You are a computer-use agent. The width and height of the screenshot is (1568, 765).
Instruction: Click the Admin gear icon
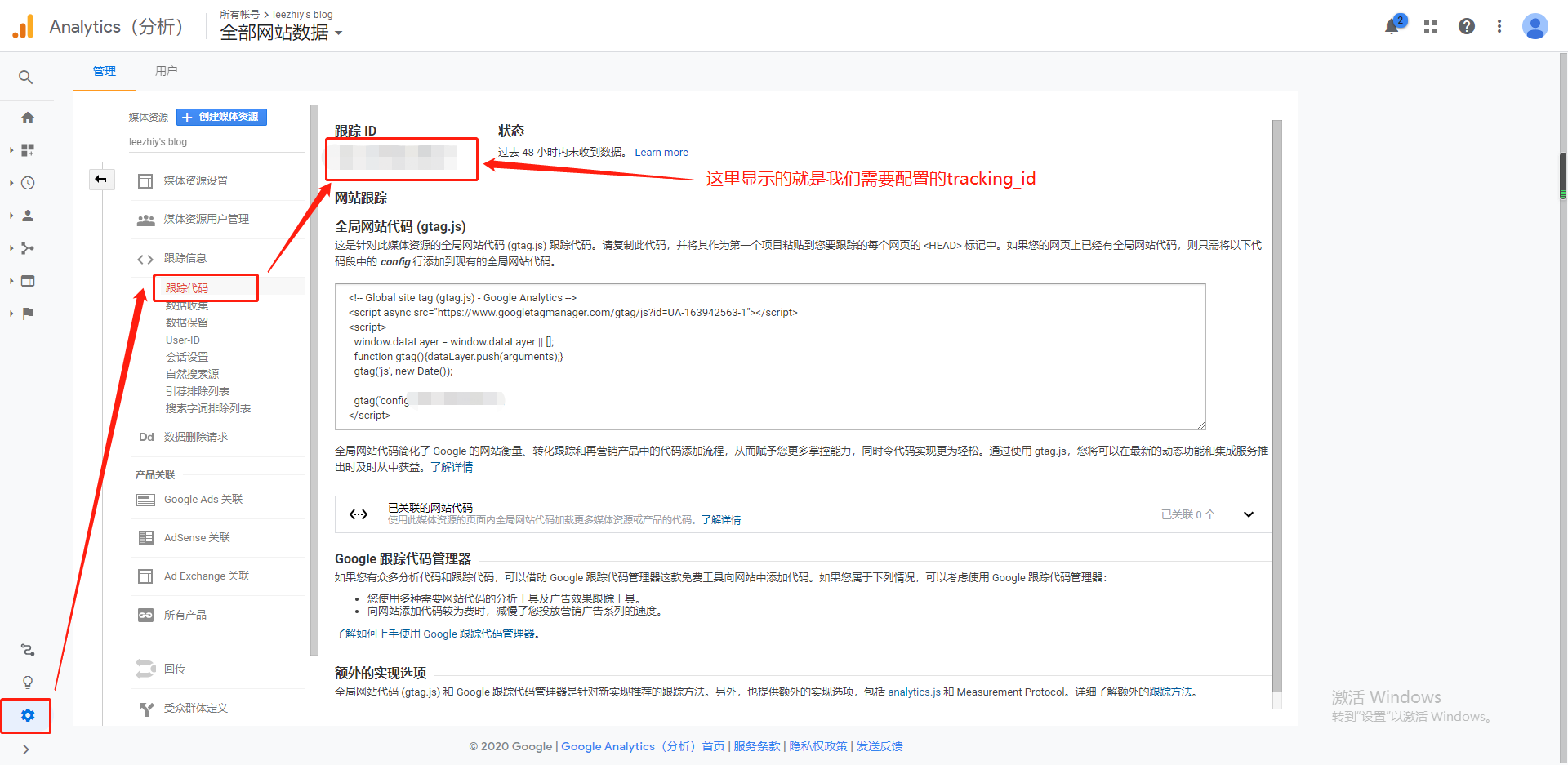28,715
